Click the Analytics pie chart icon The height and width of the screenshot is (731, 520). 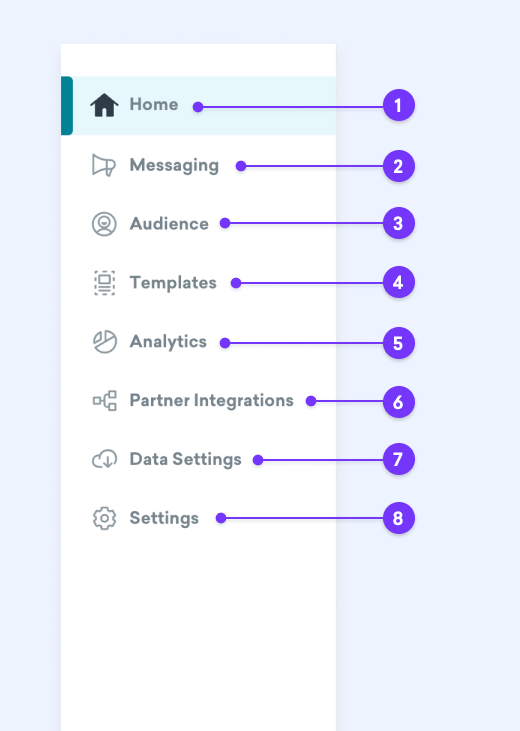pyautogui.click(x=104, y=342)
